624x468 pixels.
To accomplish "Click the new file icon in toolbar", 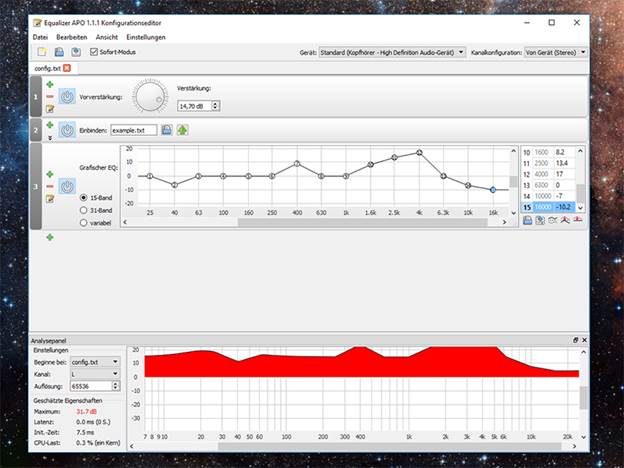I will [x=42, y=52].
